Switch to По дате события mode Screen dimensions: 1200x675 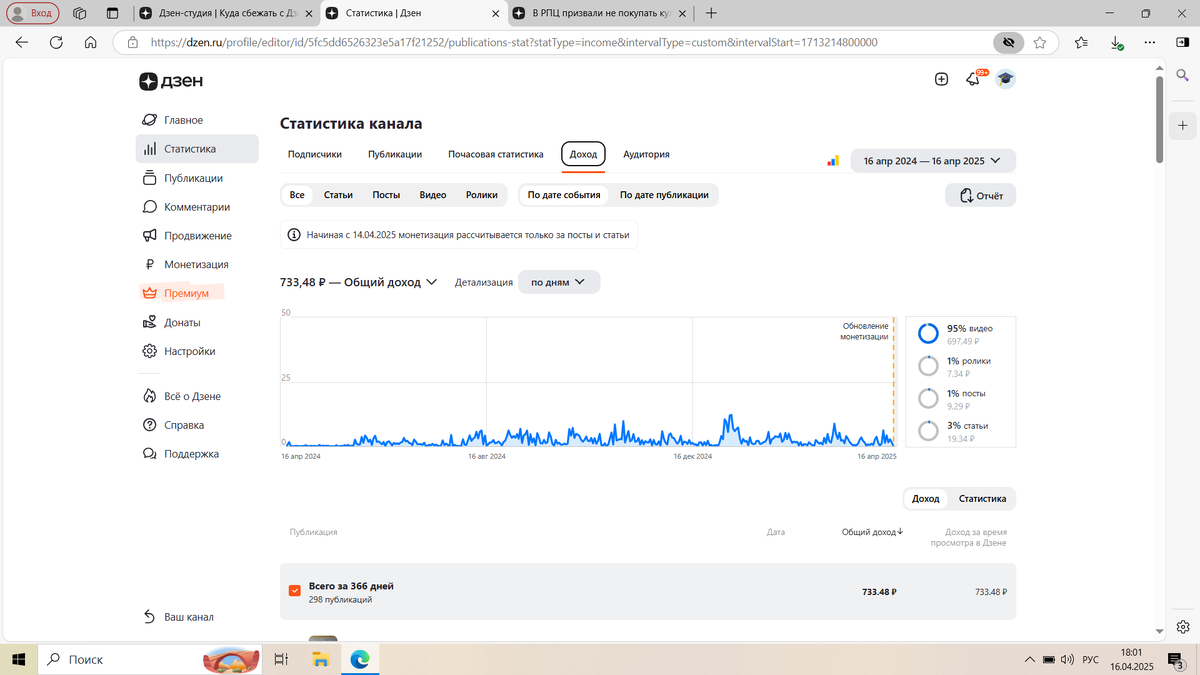(564, 195)
